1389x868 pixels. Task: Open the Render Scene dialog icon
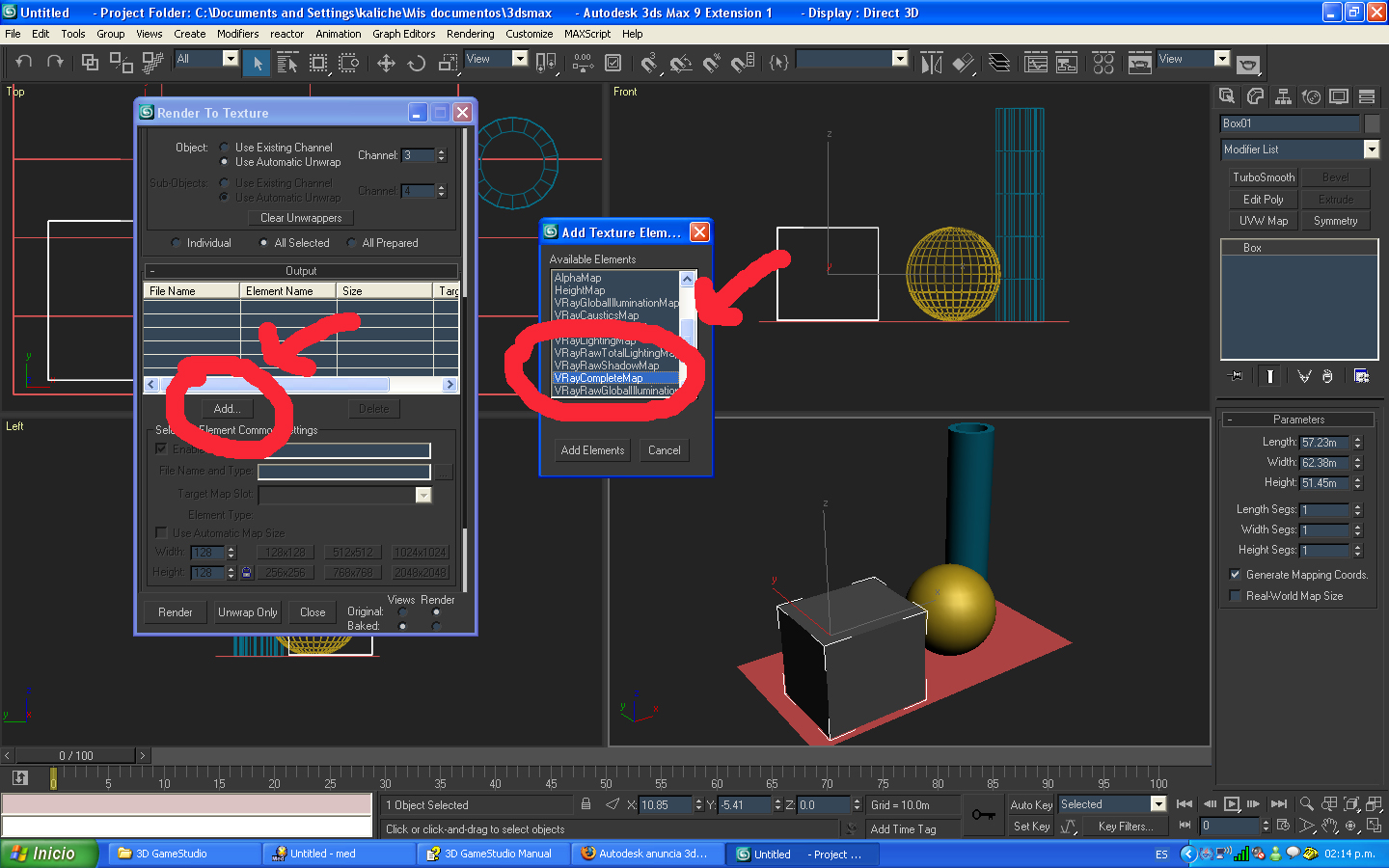click(1139, 64)
